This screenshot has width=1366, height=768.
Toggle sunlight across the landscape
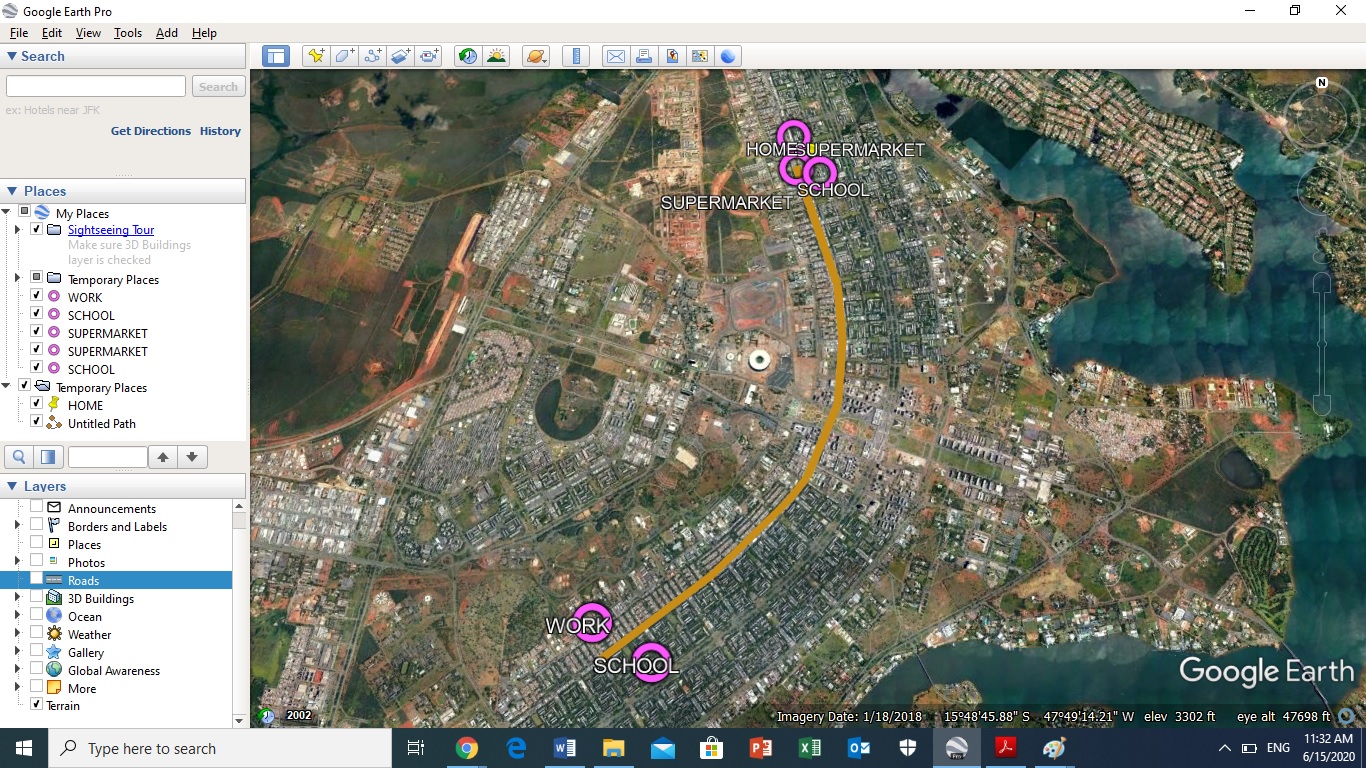pos(495,56)
